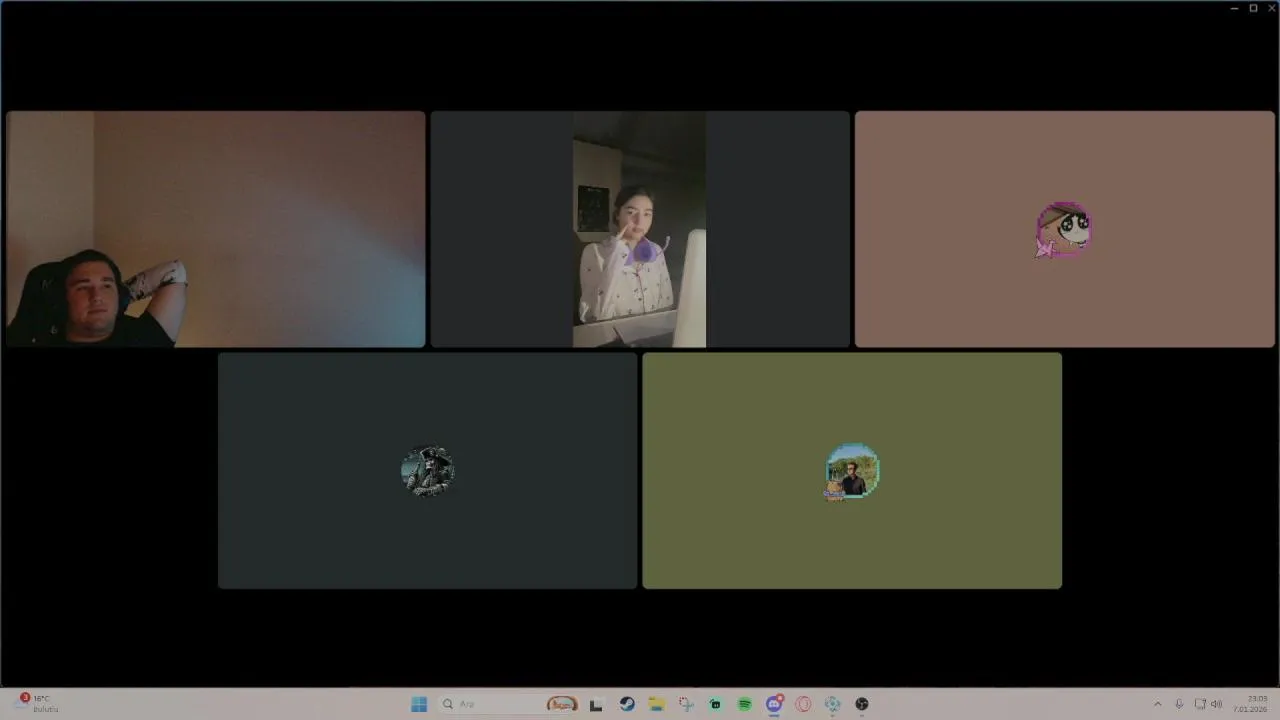This screenshot has width=1280, height=720.
Task: Click the olive-green participant tile avatar
Action: [852, 472]
